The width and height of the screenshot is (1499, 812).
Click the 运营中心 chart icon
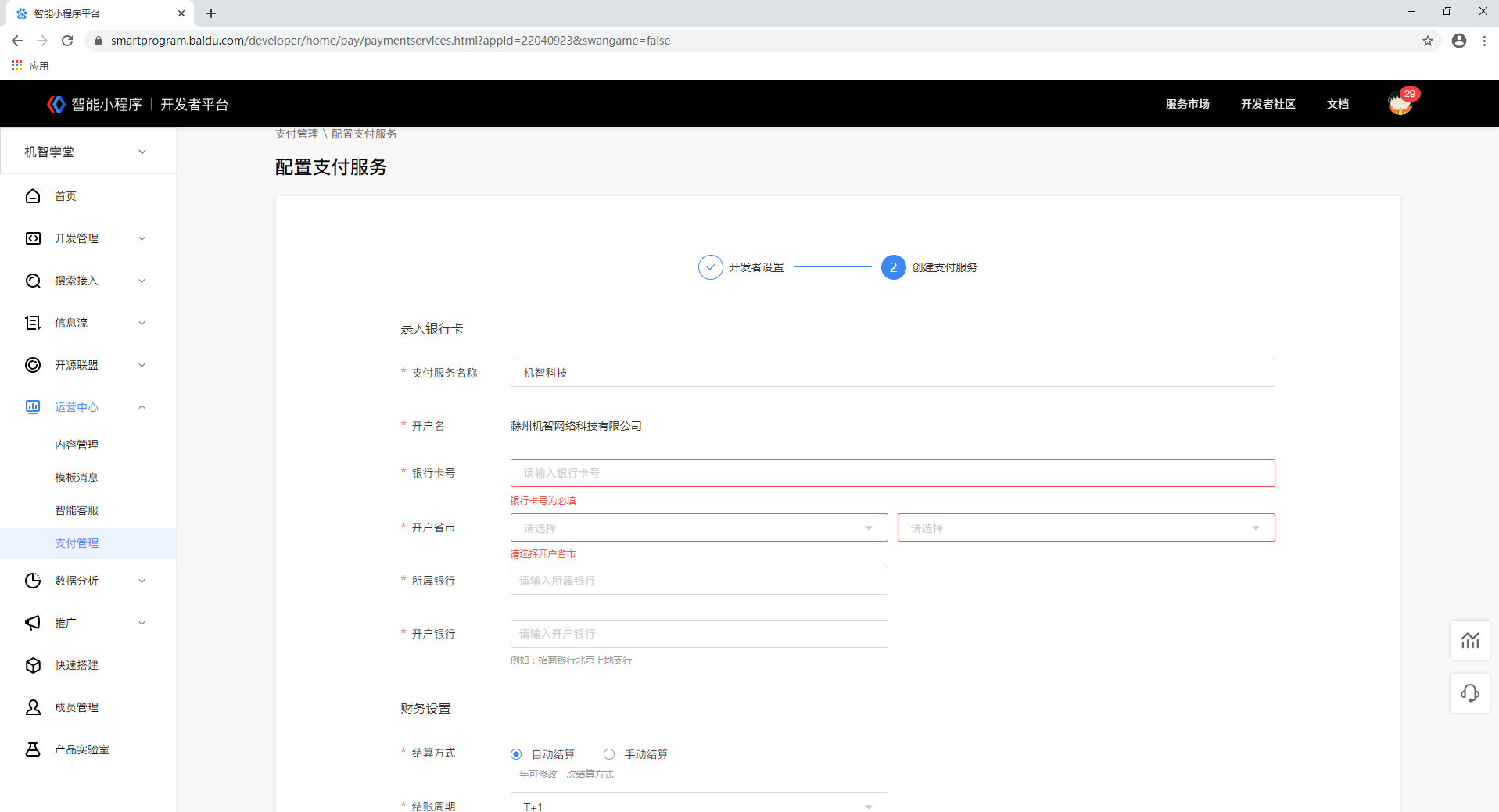coord(33,407)
